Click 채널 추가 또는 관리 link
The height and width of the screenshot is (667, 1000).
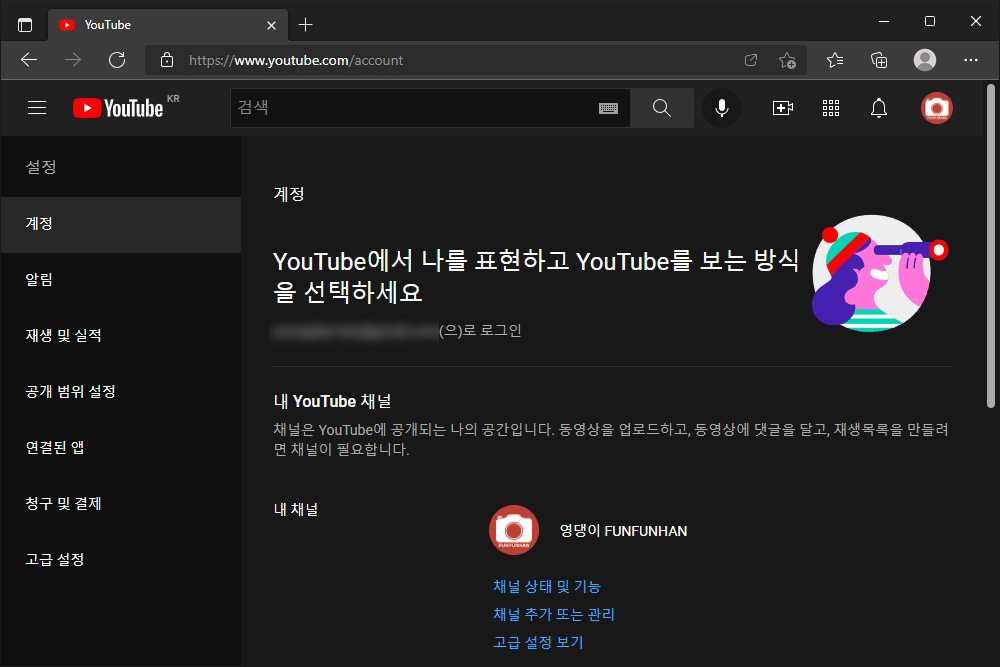click(554, 615)
